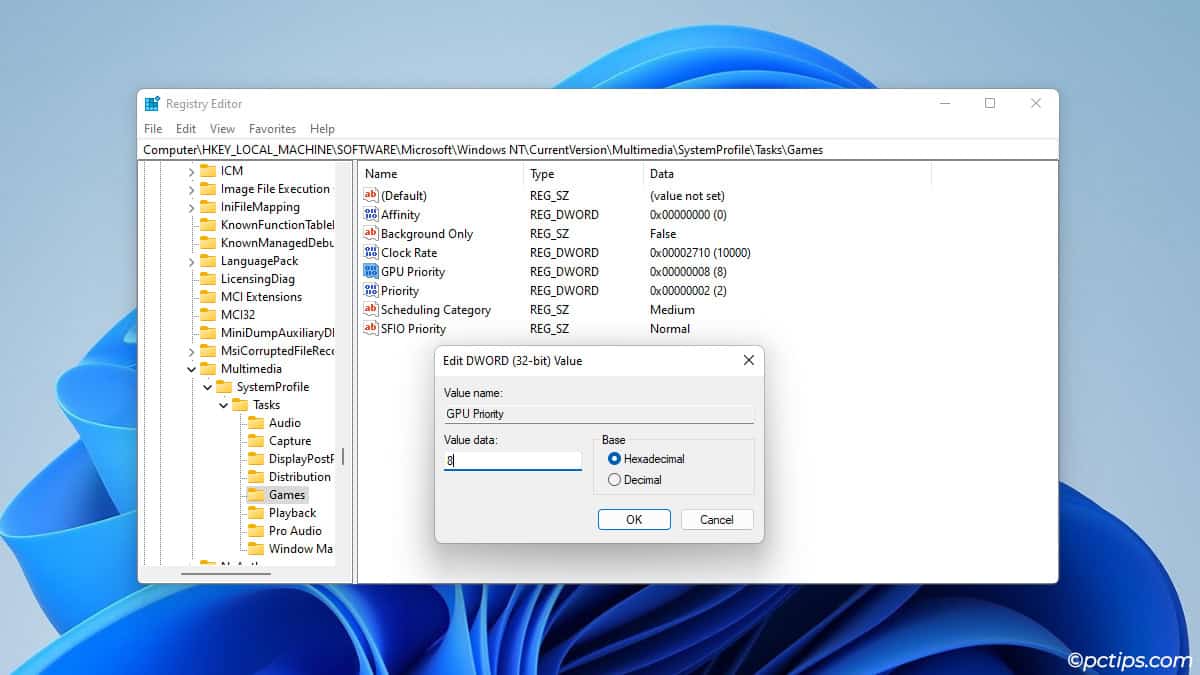Click the LanguagePack folder icon
Image resolution: width=1200 pixels, height=675 pixels.
(x=208, y=261)
